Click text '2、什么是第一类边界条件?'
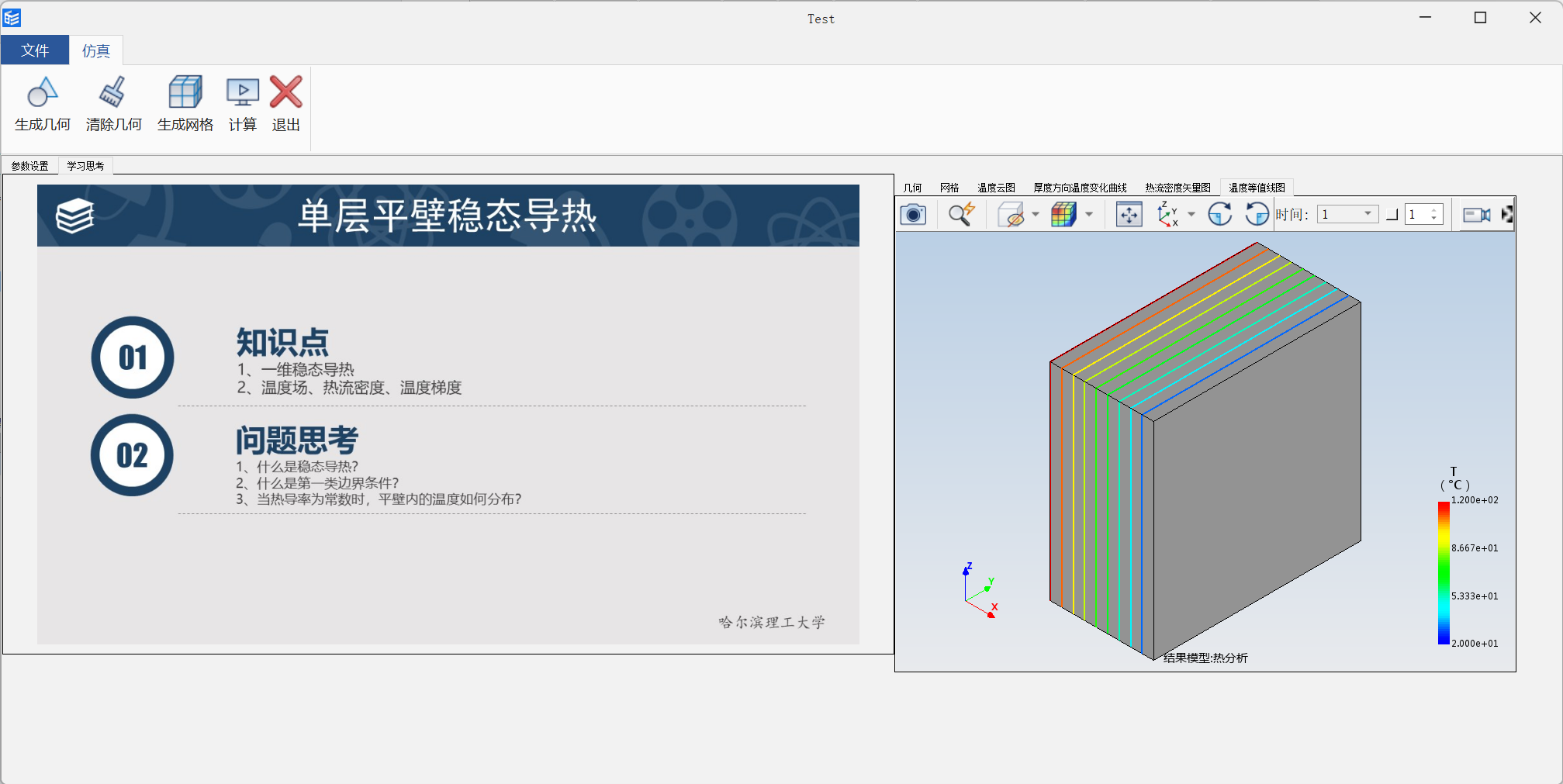This screenshot has width=1563, height=784. coord(317,482)
